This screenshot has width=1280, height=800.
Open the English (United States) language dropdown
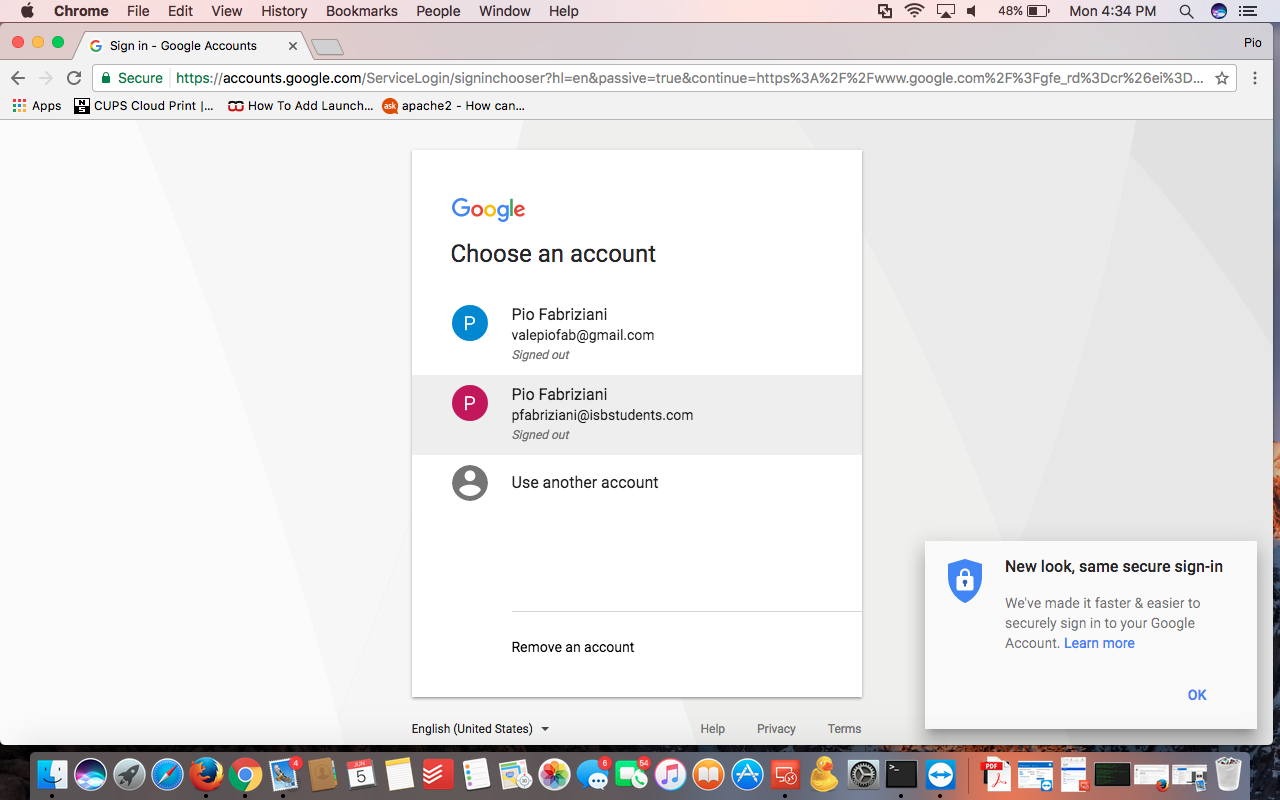(481, 729)
